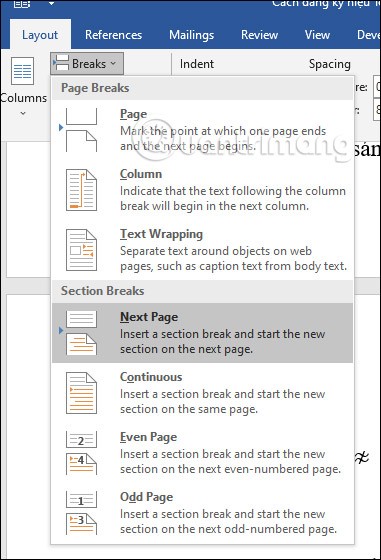The height and width of the screenshot is (560, 381).
Task: Click the quick access toolbar icon at top left
Action: point(22,4)
